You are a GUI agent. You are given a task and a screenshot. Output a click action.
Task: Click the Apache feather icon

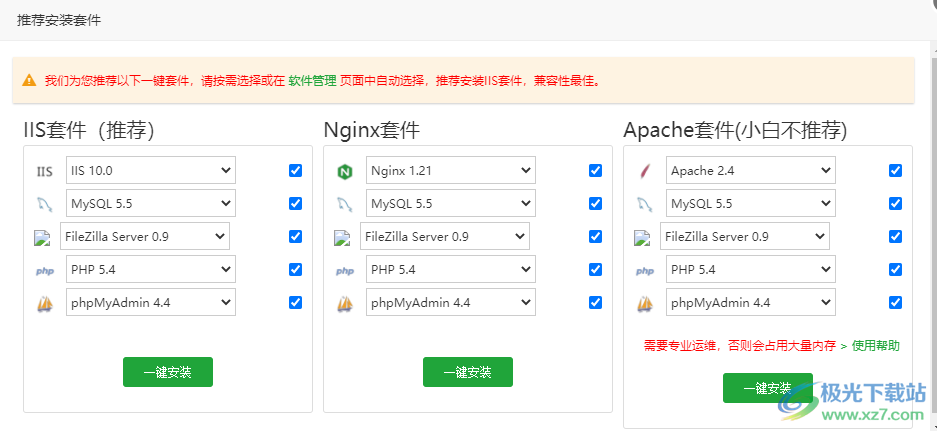(645, 172)
